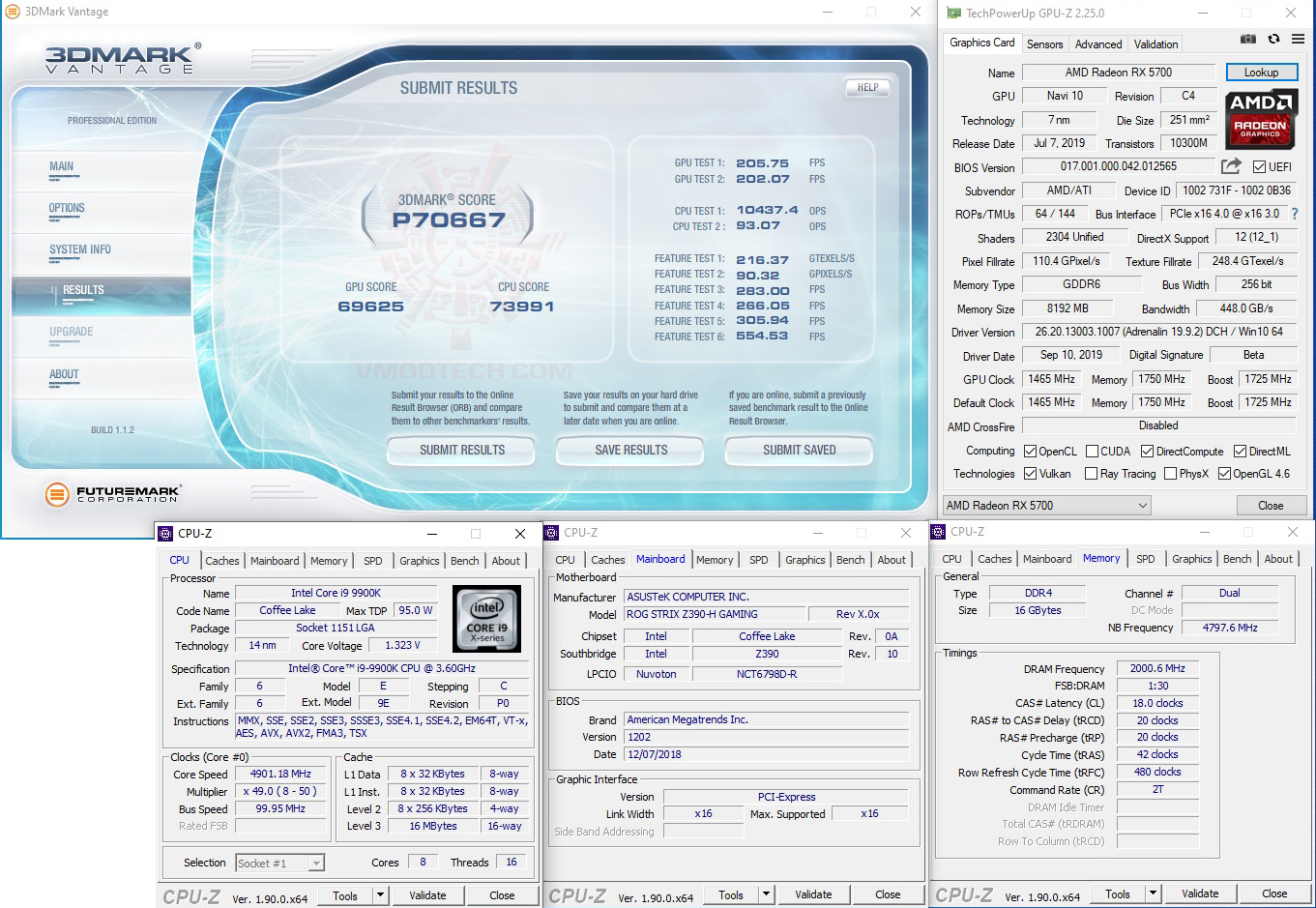This screenshot has height=908, width=1316.
Task: Click the Lookup button in GPU-Z
Action: [1261, 73]
